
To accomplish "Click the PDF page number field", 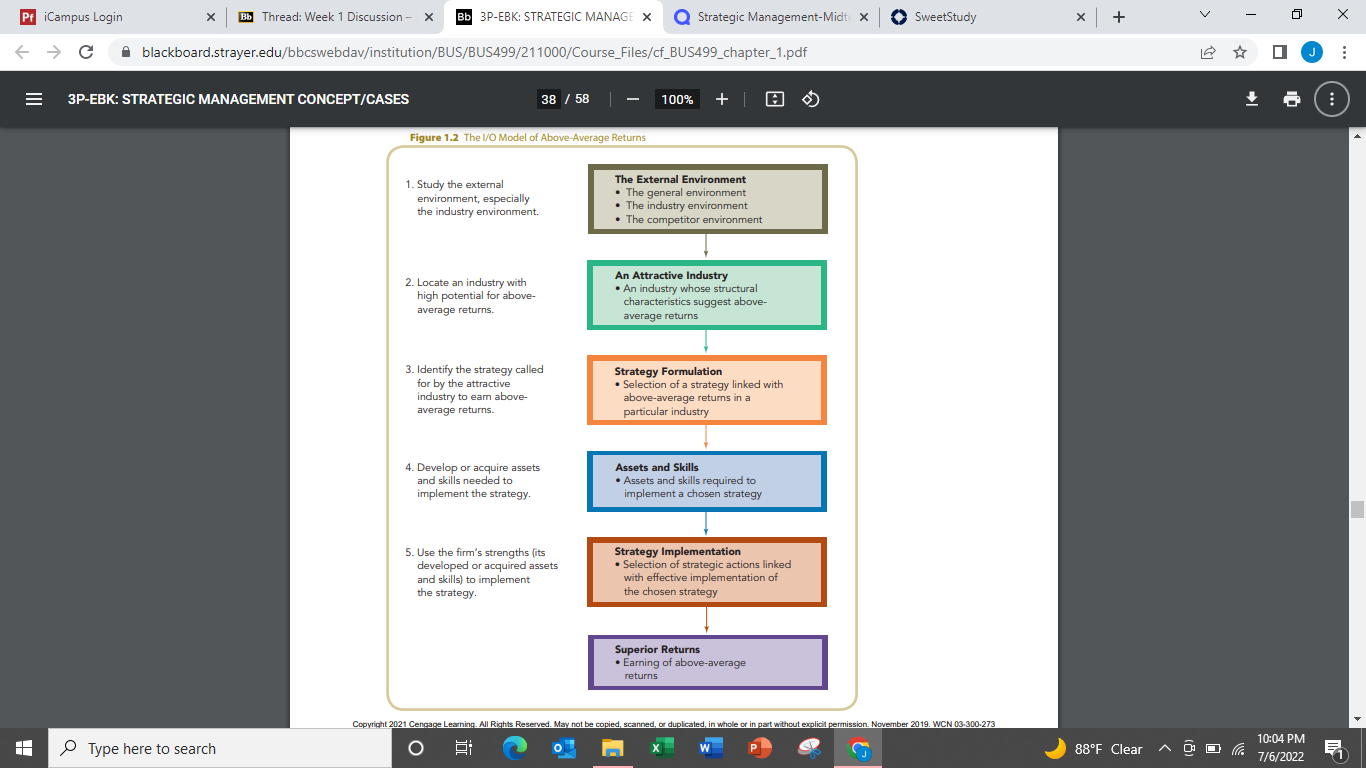I will [548, 99].
